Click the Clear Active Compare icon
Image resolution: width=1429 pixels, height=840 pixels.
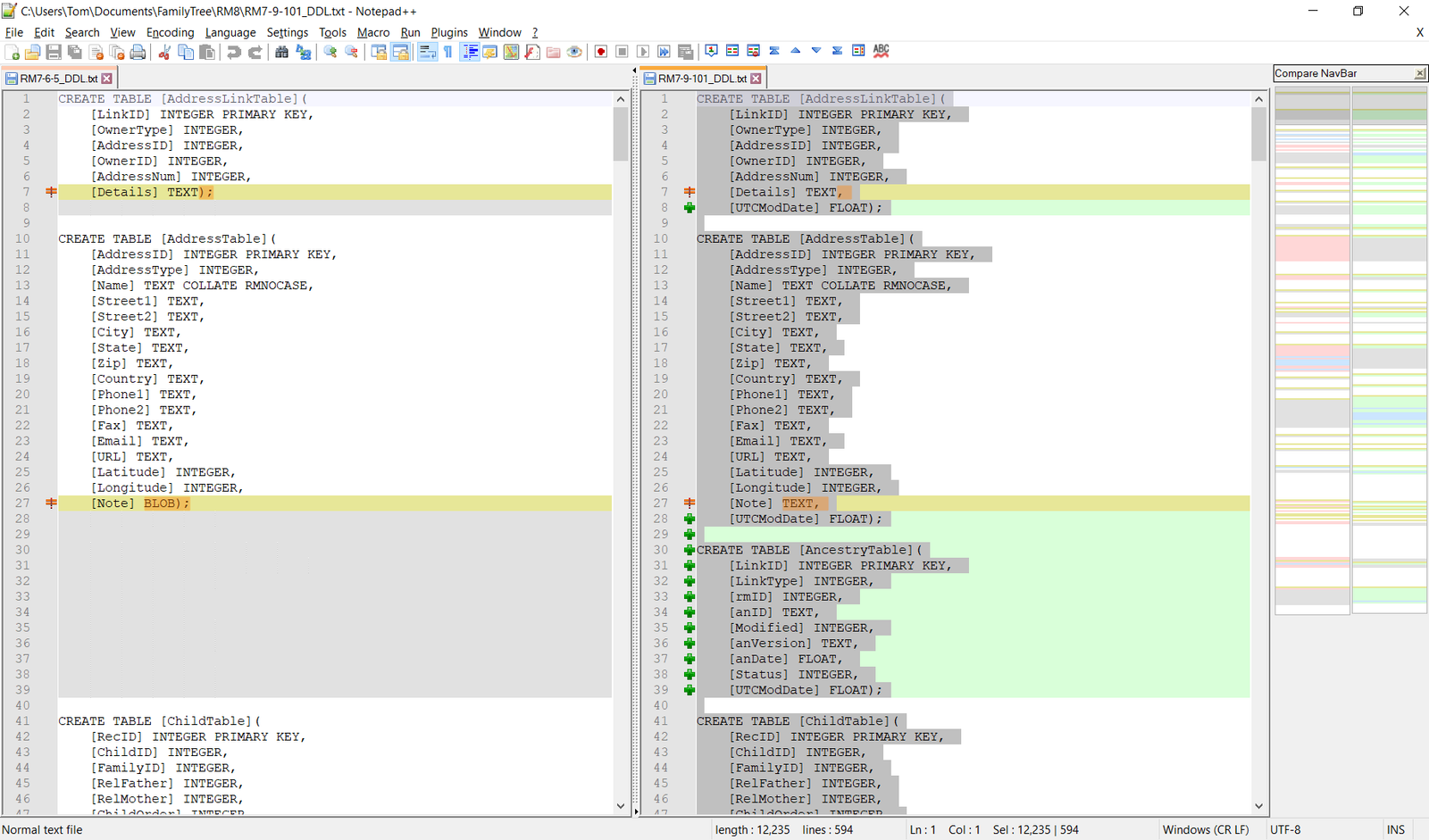click(x=754, y=51)
